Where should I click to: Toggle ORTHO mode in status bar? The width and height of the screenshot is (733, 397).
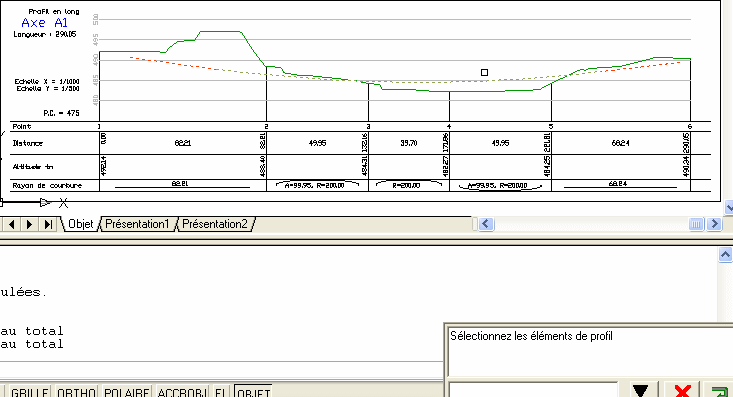[x=77, y=392]
